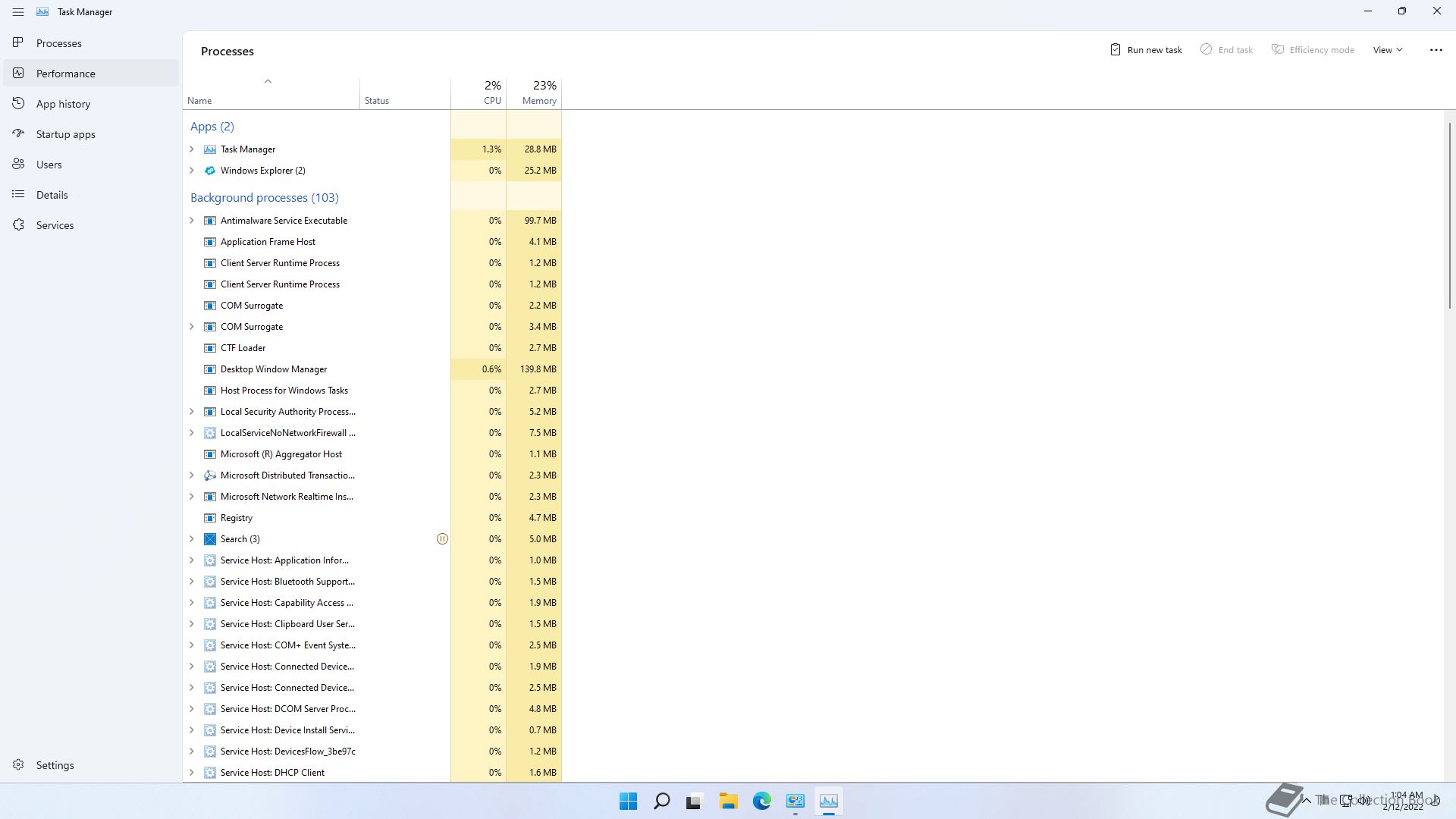
Task: Select Service Host: DevicesFlow_3be97c
Action: 372,752
